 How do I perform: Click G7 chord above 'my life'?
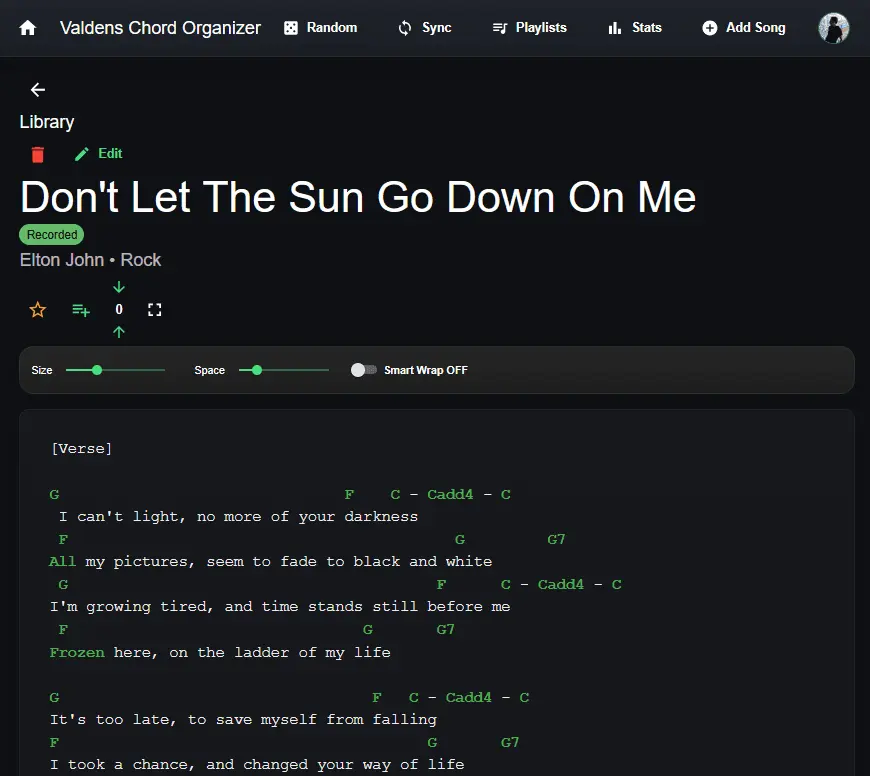(446, 629)
